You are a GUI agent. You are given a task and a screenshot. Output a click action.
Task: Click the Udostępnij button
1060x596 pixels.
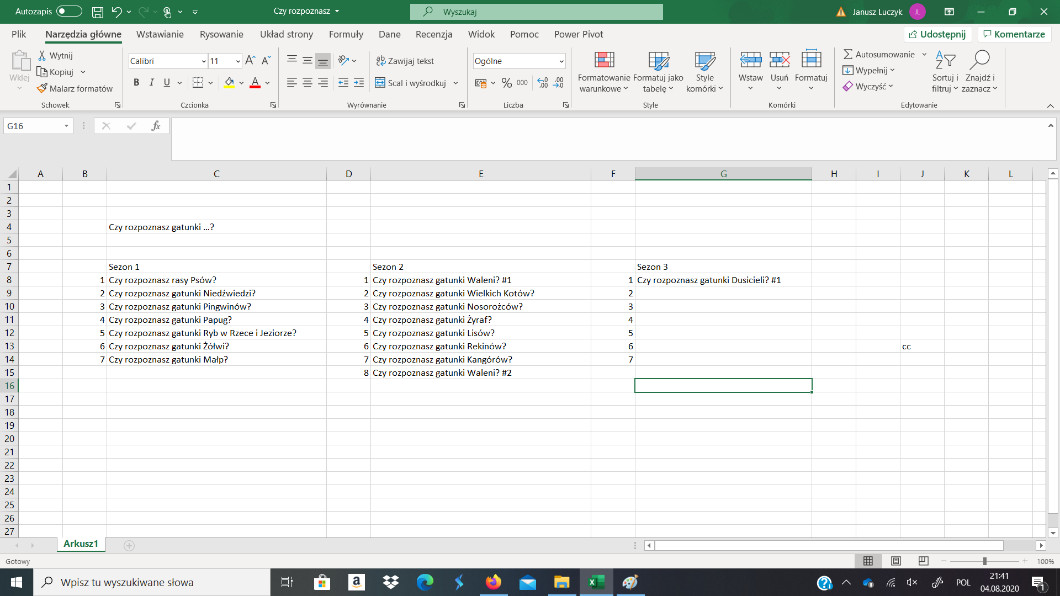(936, 34)
